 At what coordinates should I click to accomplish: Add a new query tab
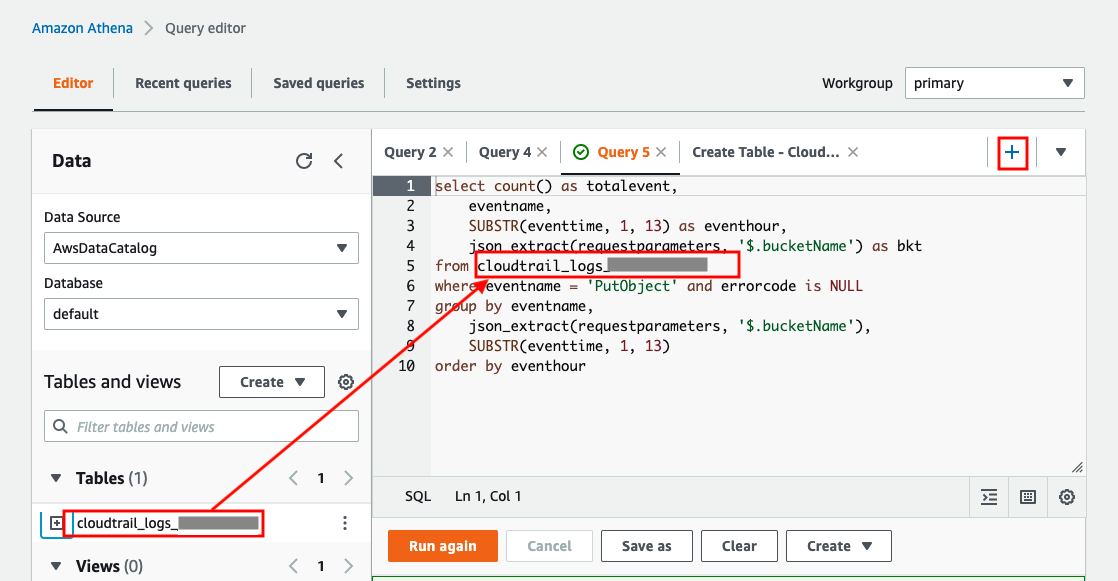pyautogui.click(x=1012, y=152)
